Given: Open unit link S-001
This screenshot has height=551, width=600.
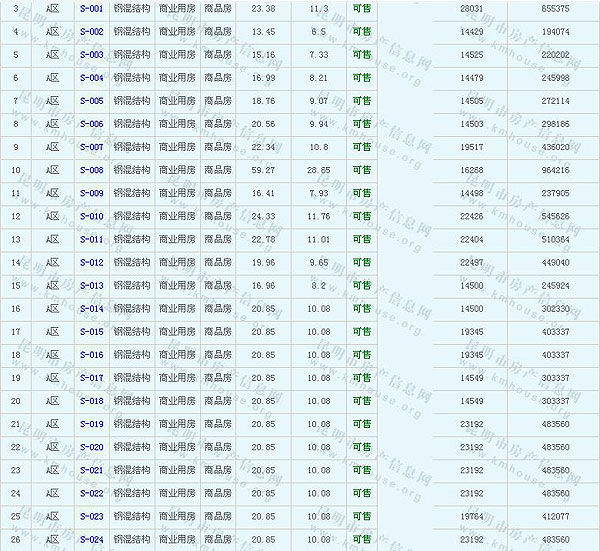Looking at the screenshot, I should pyautogui.click(x=91, y=8).
